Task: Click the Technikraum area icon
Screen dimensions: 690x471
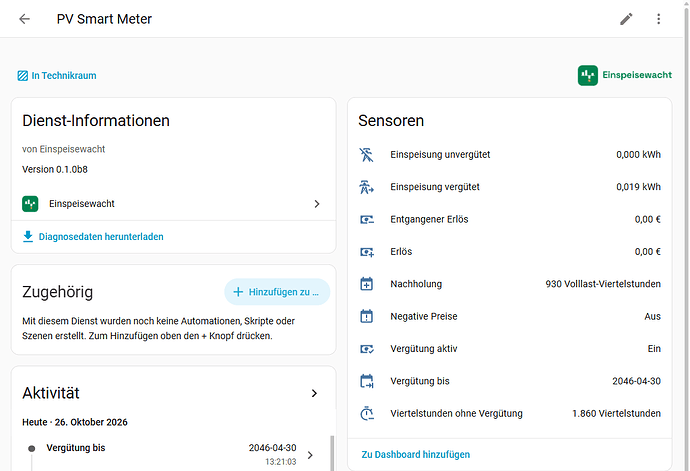Action: [22, 76]
